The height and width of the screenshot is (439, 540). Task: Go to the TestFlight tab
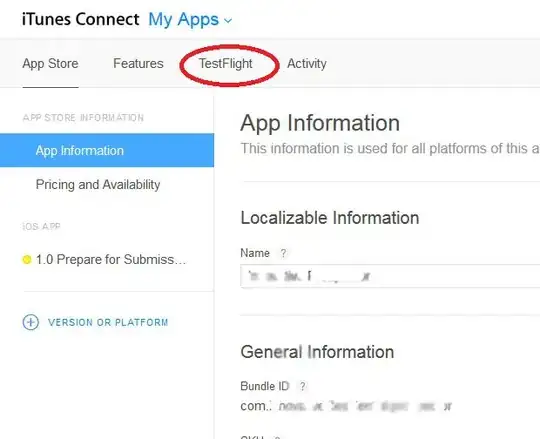pos(226,64)
